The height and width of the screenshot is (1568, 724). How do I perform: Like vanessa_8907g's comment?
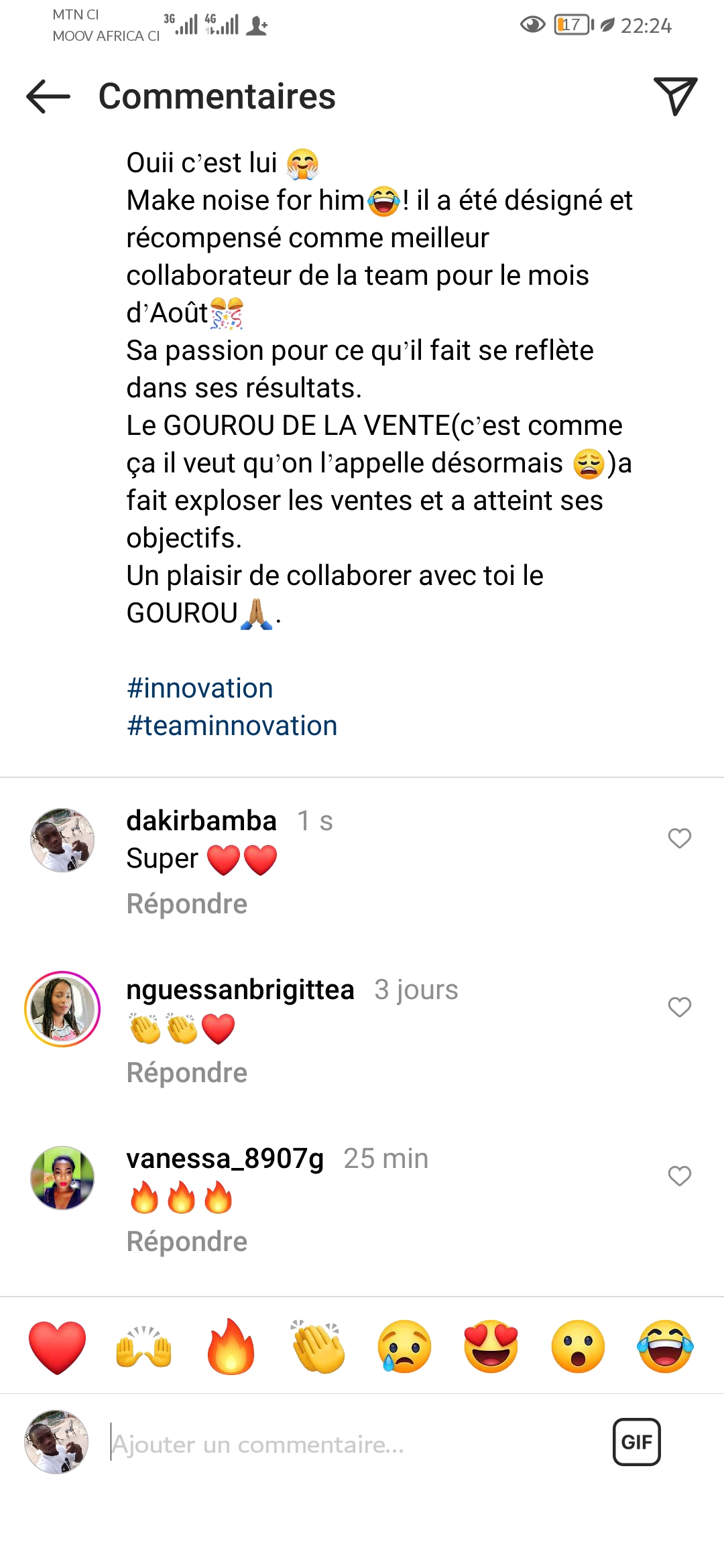[x=679, y=1176]
